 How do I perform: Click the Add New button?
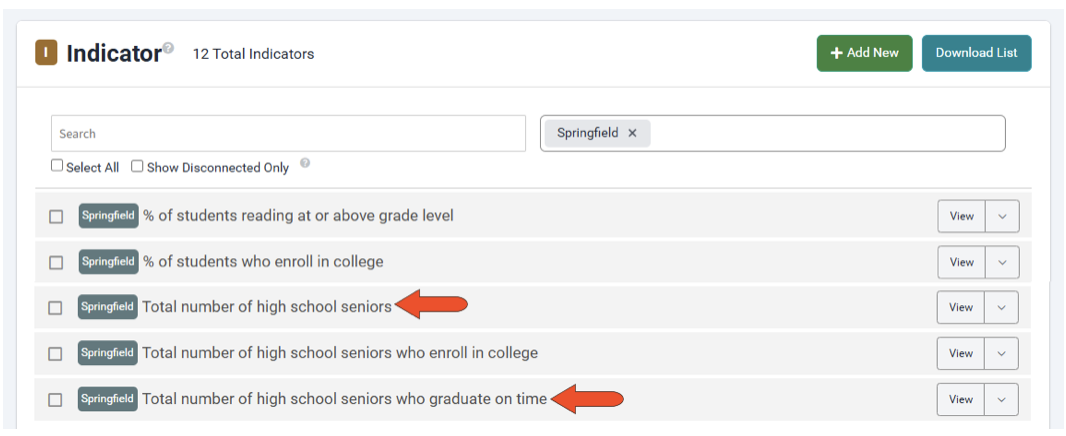pos(864,53)
